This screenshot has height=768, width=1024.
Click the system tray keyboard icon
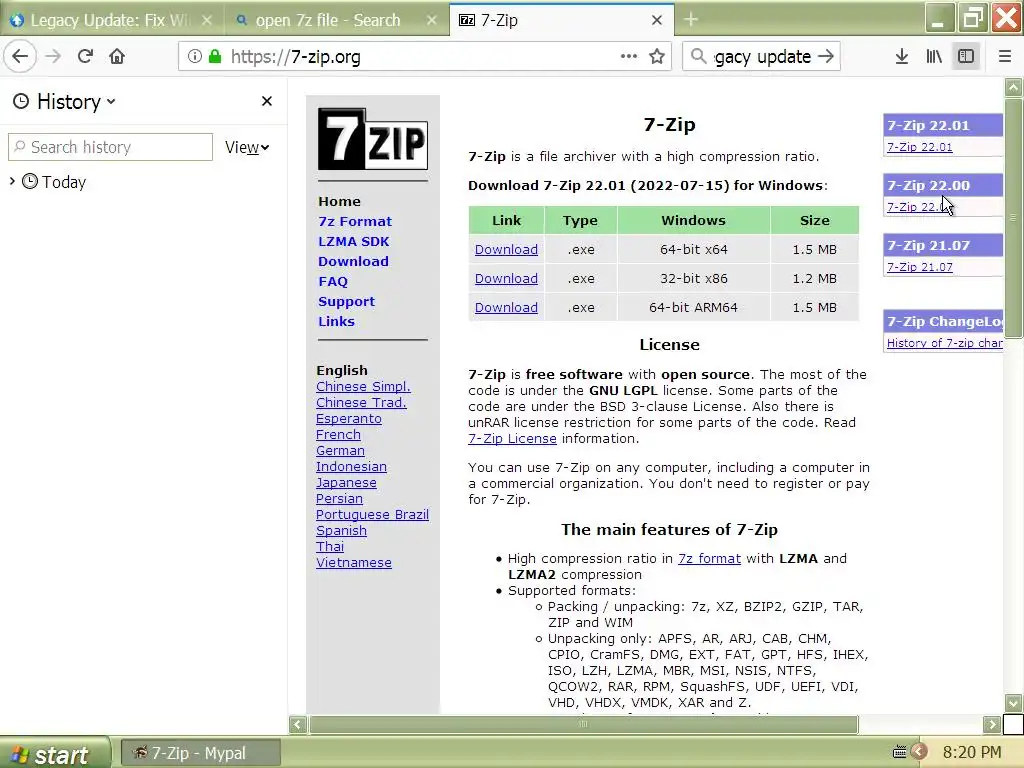coord(899,752)
